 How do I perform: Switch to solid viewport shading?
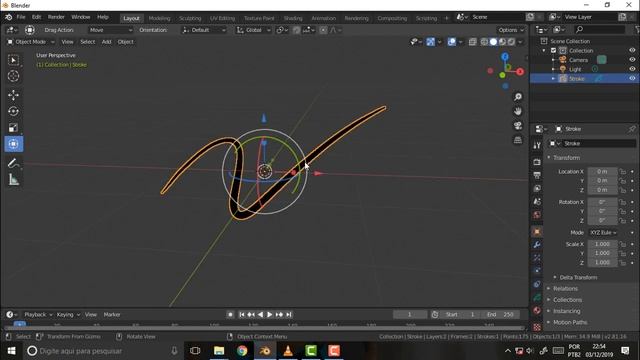pyautogui.click(x=493, y=42)
